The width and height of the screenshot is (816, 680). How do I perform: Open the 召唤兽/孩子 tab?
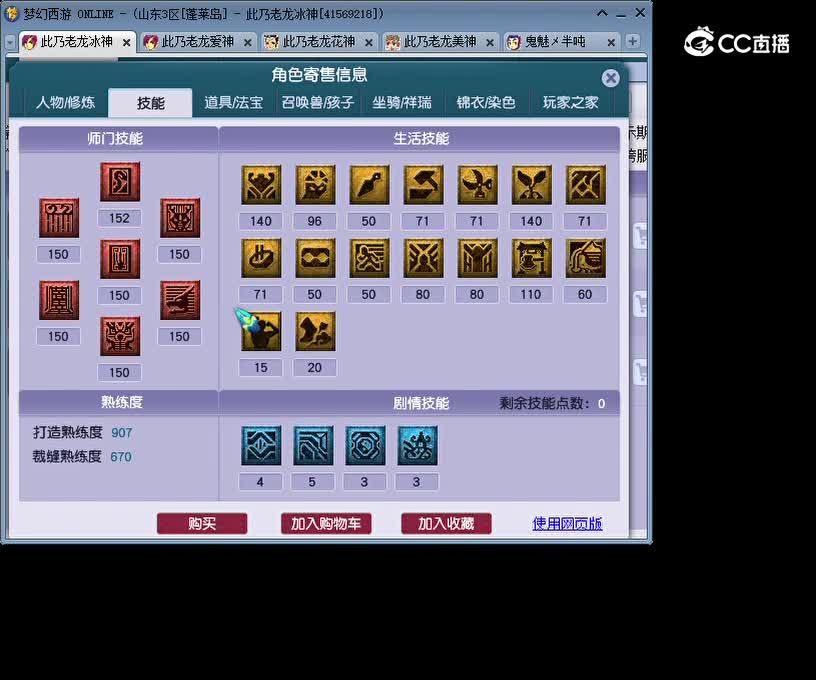coord(317,102)
